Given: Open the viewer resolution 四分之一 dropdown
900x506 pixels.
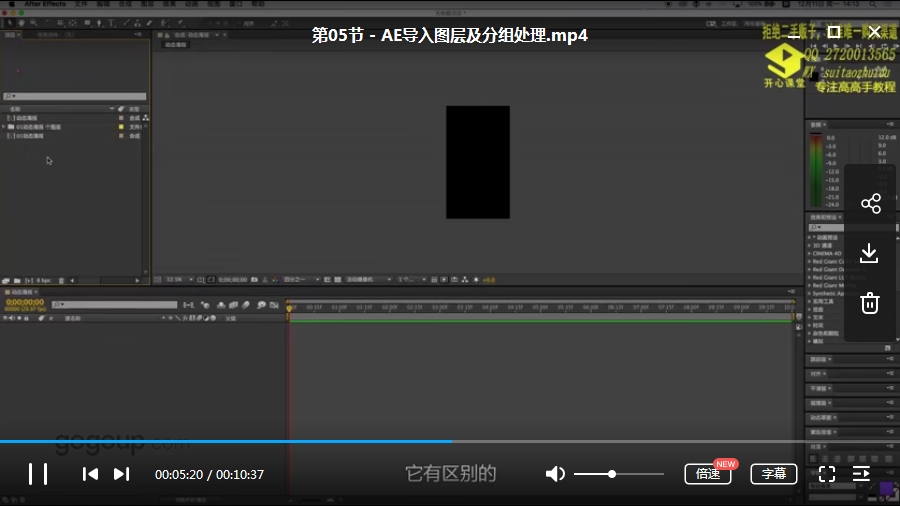Looking at the screenshot, I should (301, 280).
